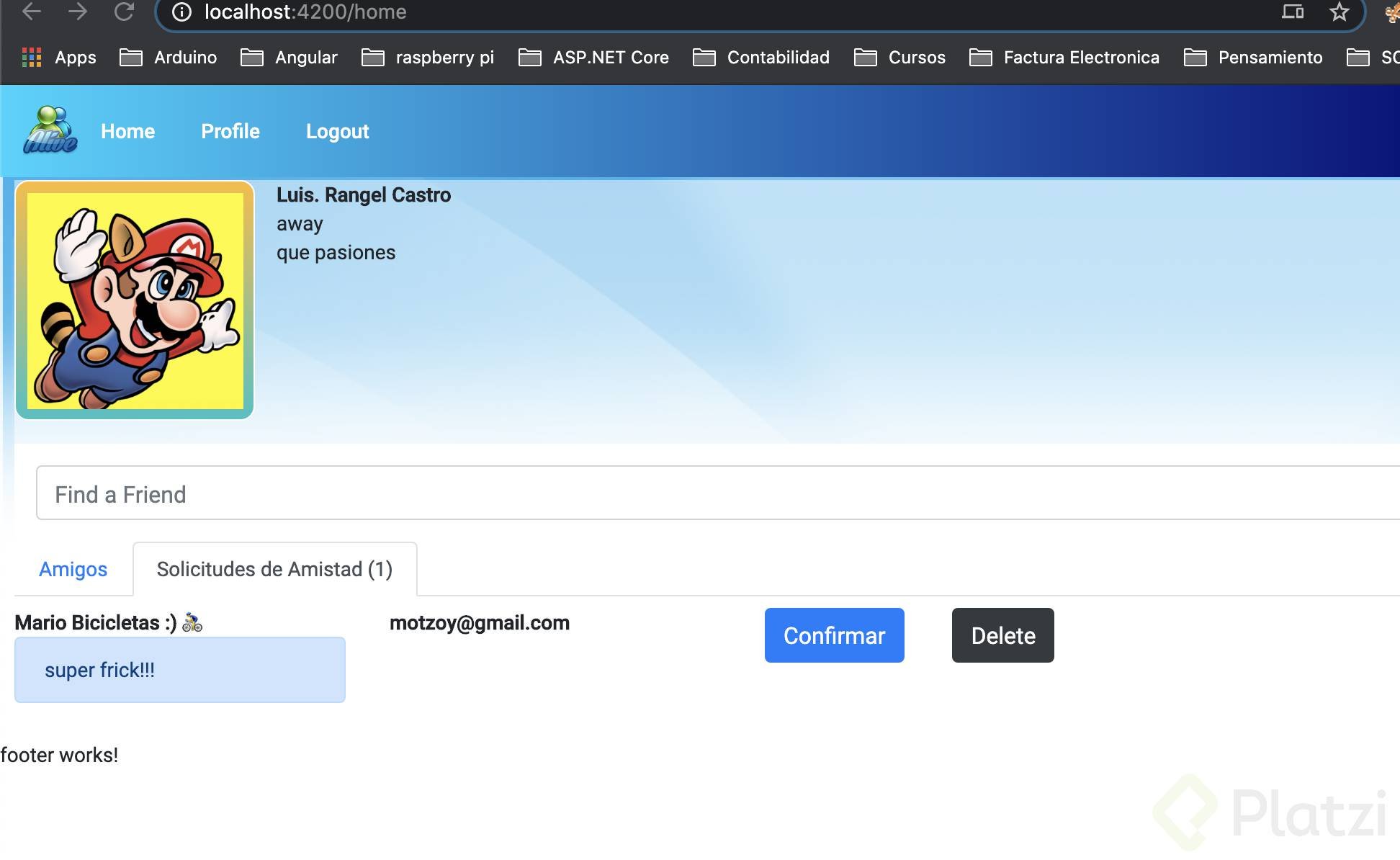Click the cast/device icon in address bar
1400x860 pixels.
coord(1293,12)
